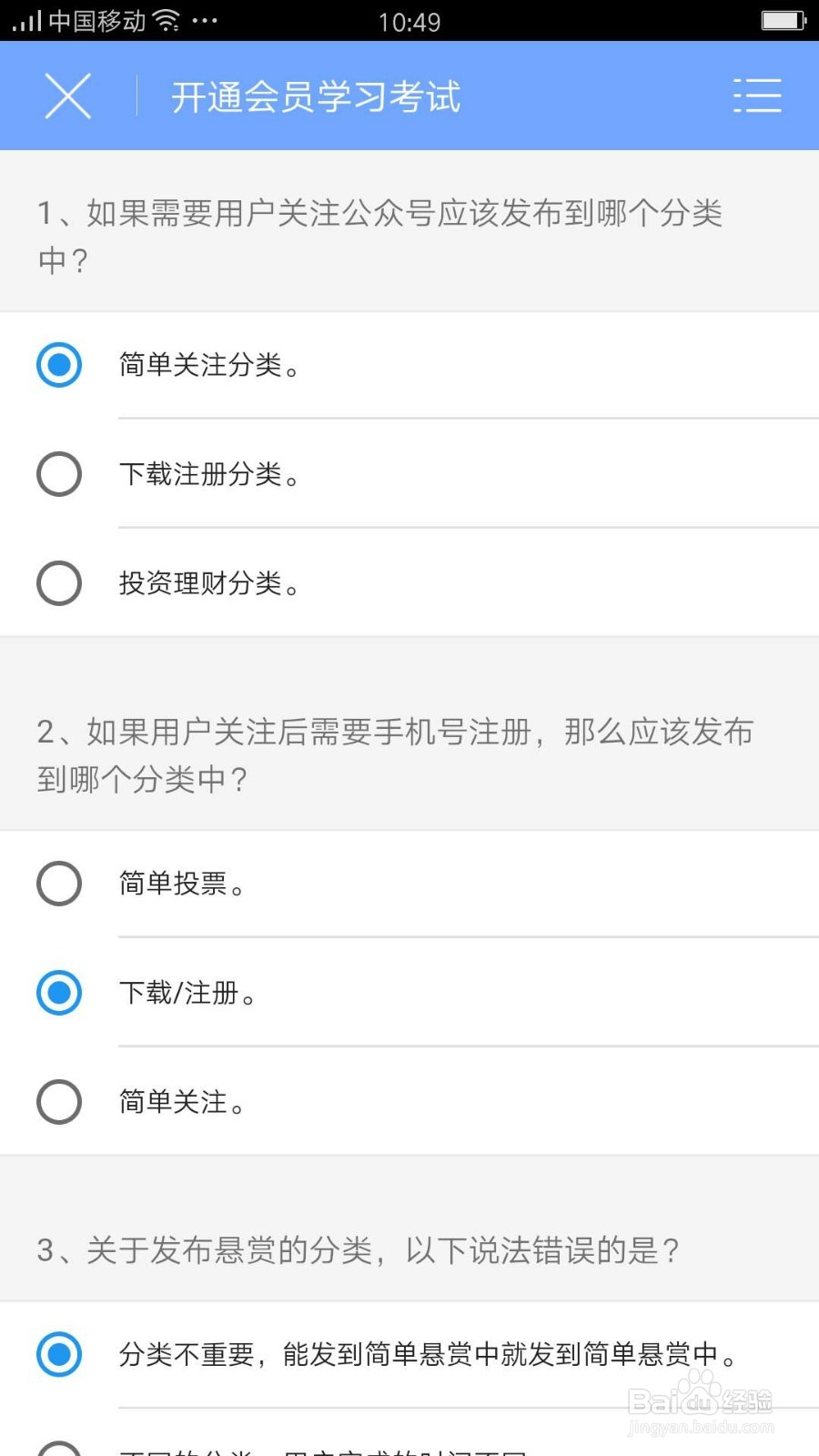Tap the 投资理财分类 option text

click(209, 583)
